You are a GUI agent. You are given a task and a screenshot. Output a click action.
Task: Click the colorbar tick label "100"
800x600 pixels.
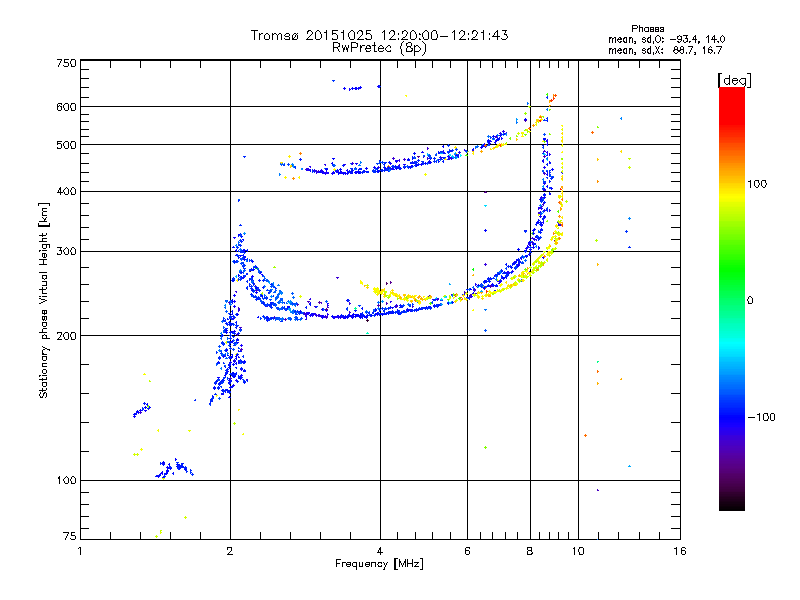757,184
